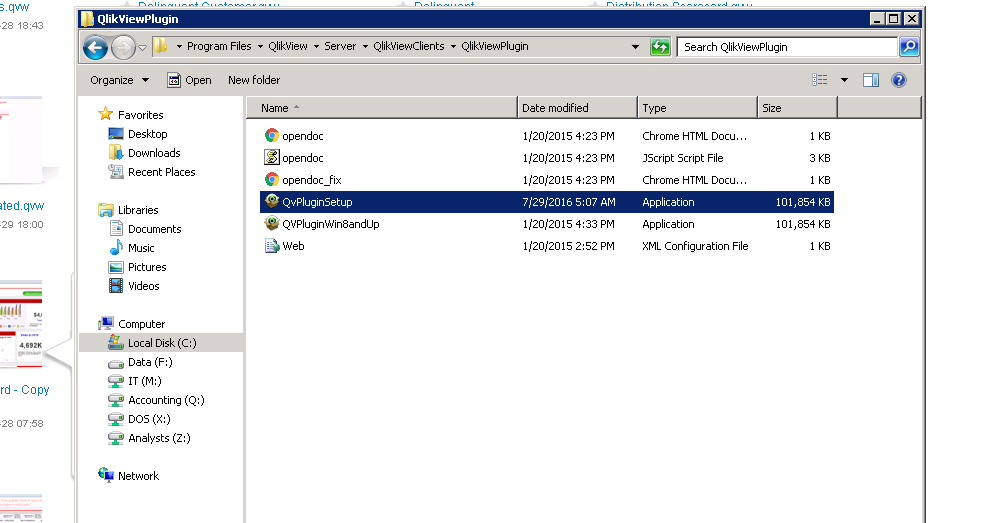The image size is (983, 523).
Task: Expand the change view options arrow
Action: (844, 80)
